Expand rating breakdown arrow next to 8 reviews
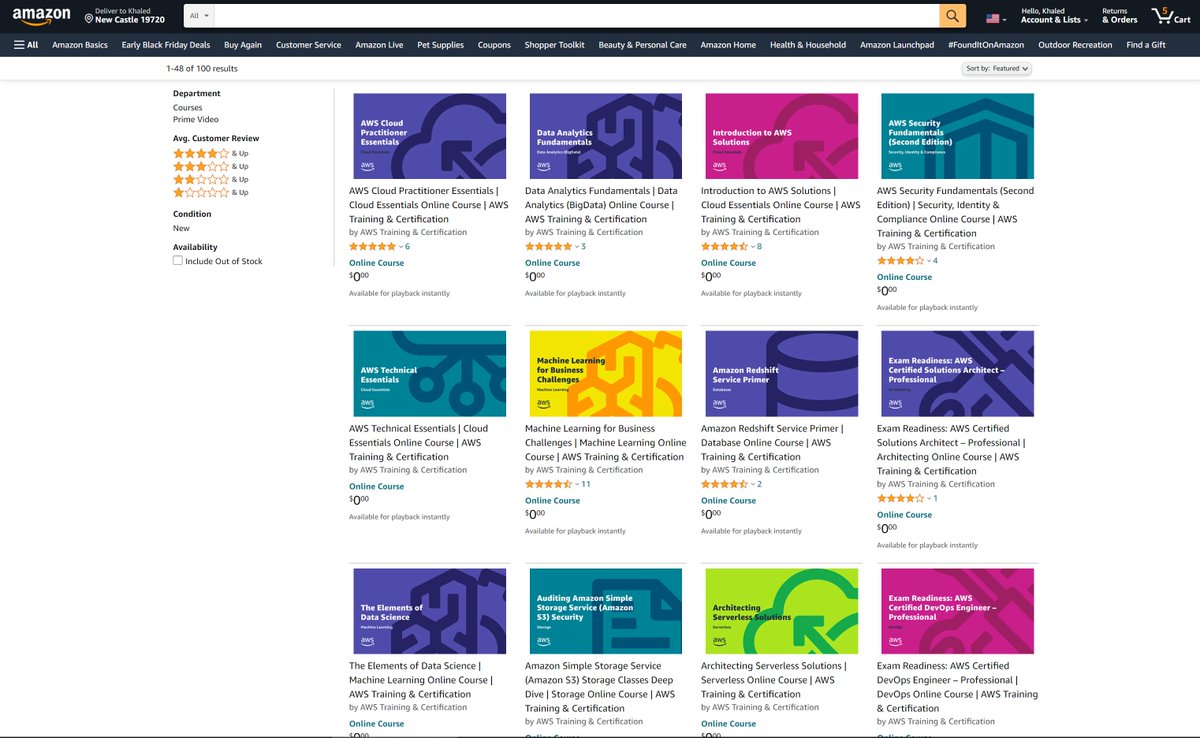The height and width of the screenshot is (738, 1200). 752,246
